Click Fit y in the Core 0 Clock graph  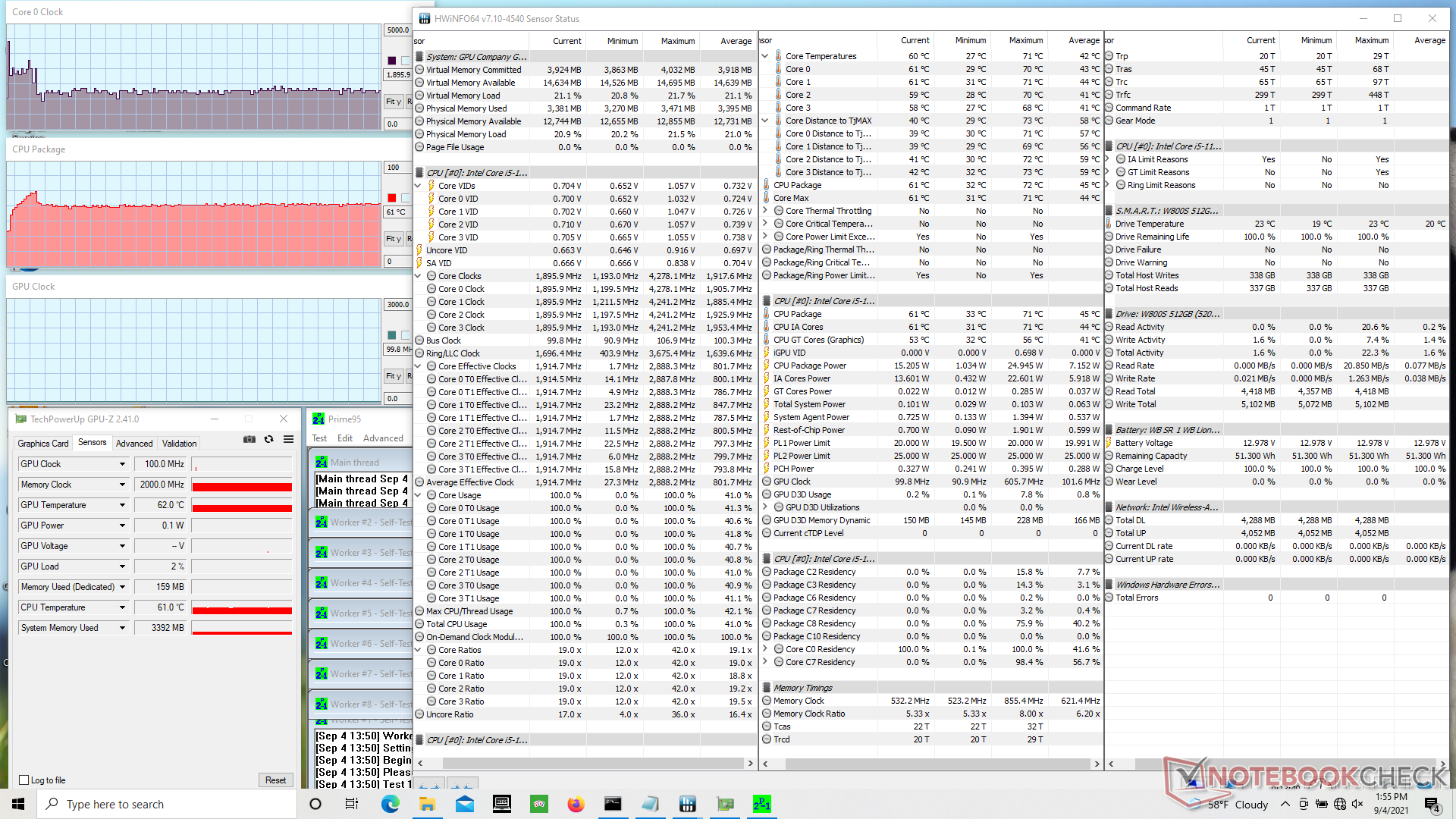[x=393, y=101]
